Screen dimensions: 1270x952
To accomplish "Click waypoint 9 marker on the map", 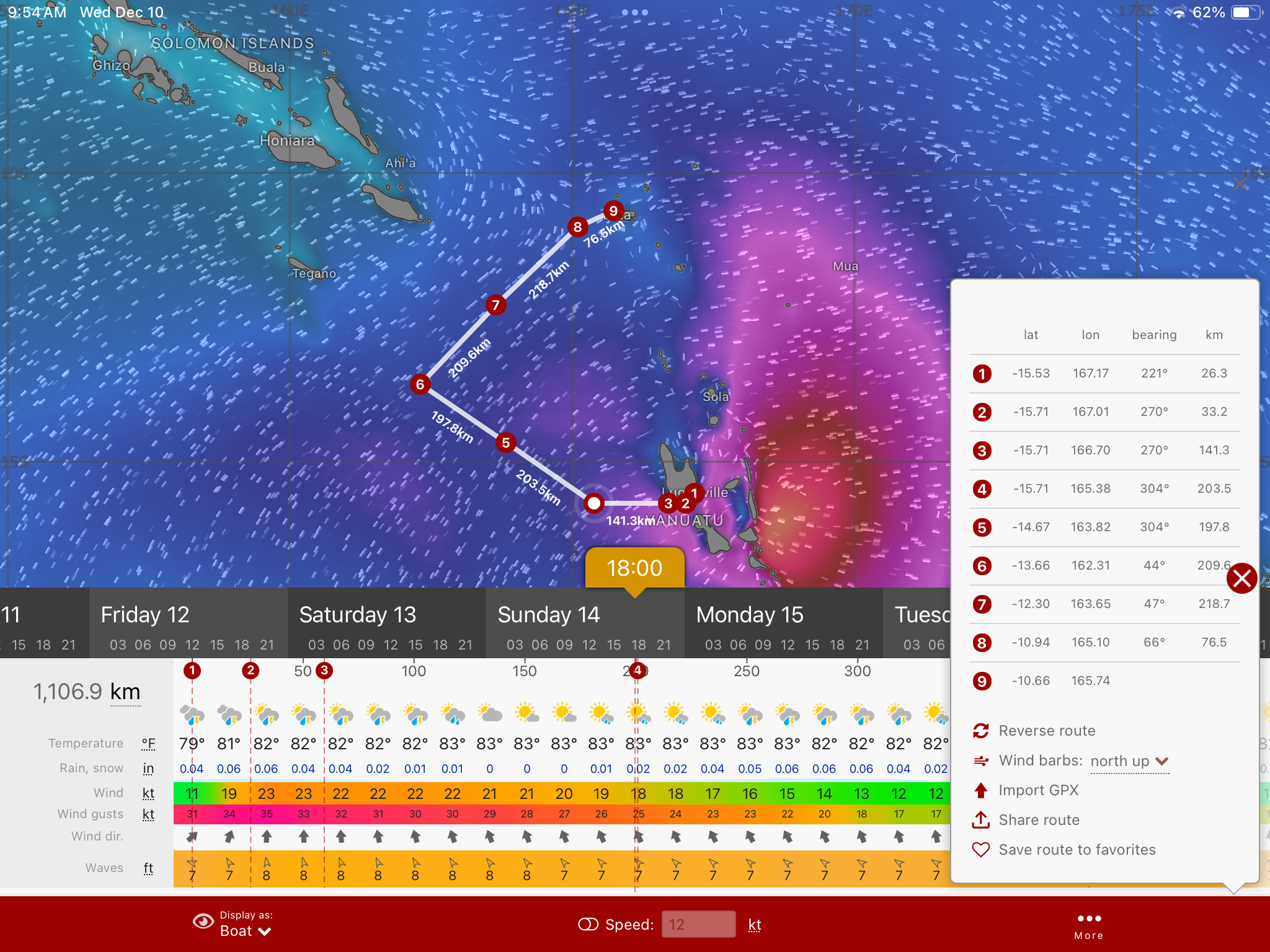I will pos(613,211).
